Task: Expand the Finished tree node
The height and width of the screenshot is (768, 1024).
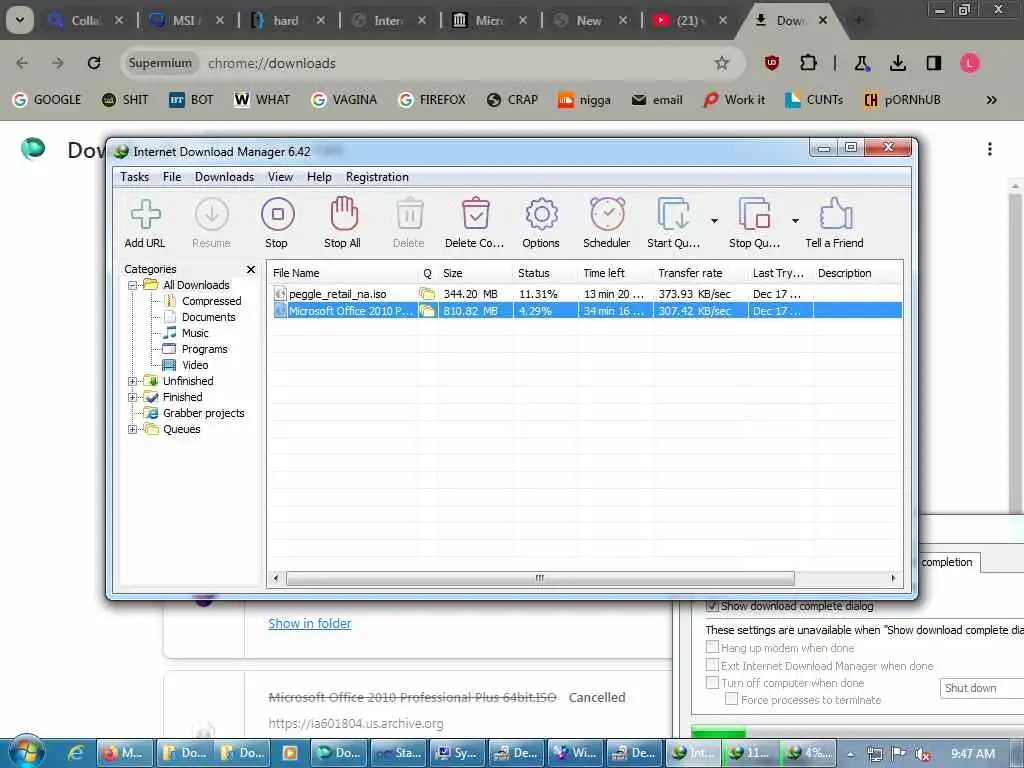Action: coord(133,397)
